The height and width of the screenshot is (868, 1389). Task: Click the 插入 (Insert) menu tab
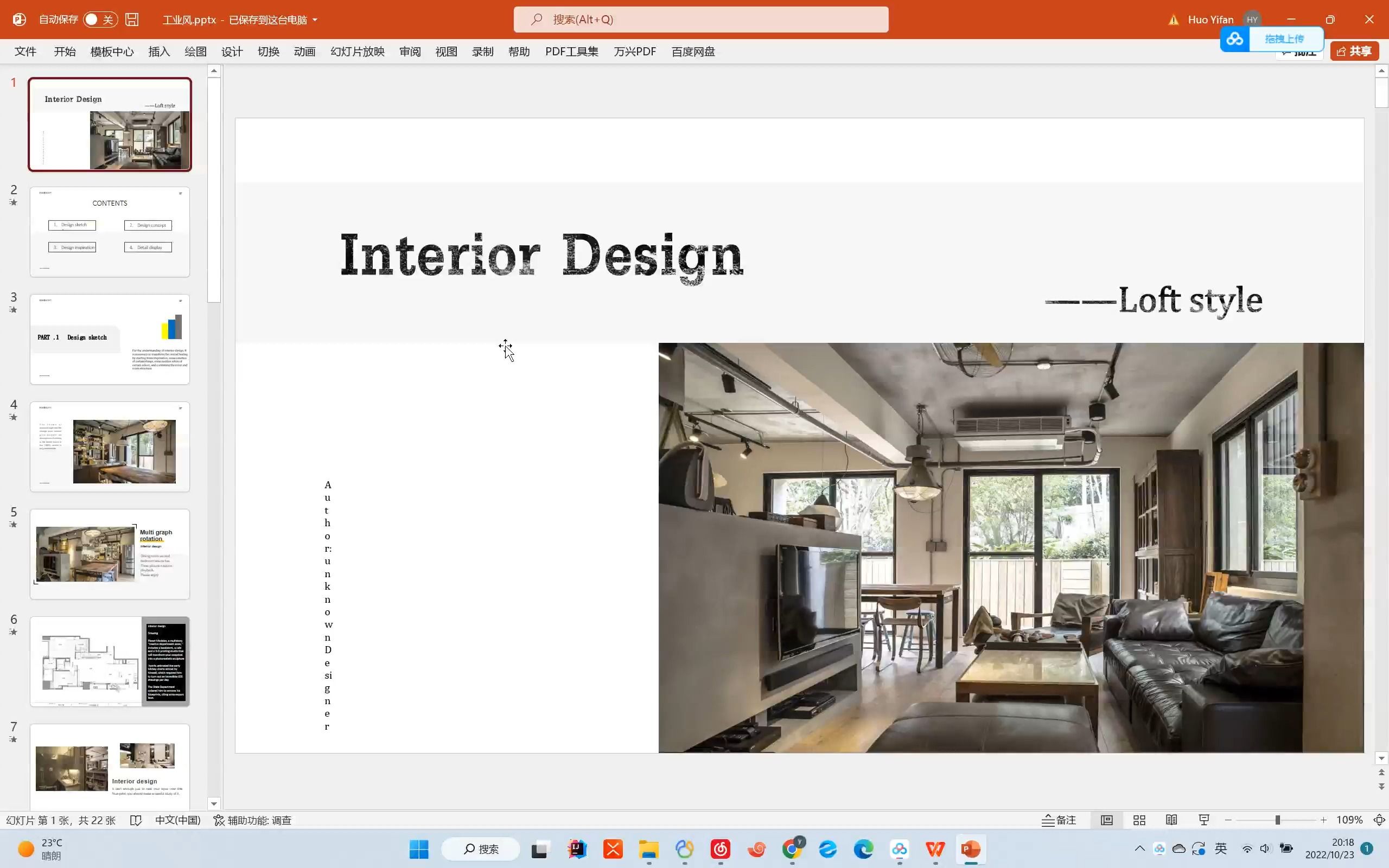(159, 51)
